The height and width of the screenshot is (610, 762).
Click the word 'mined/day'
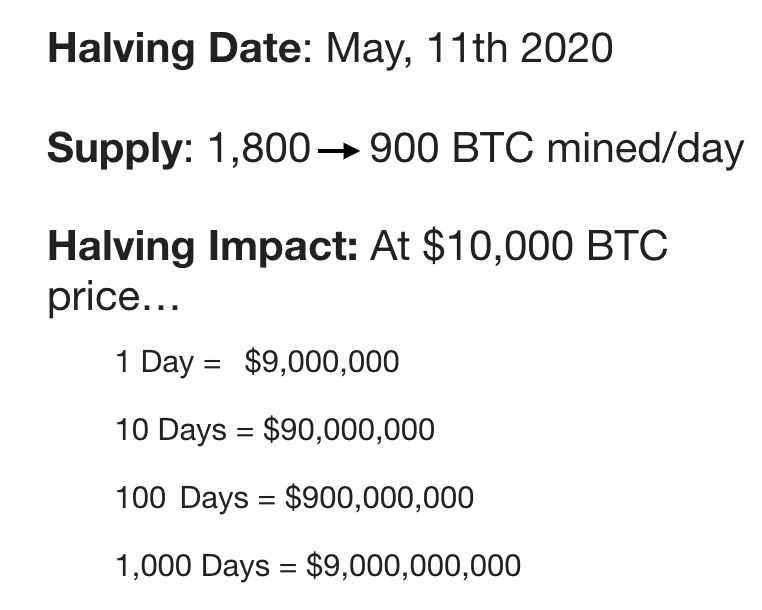coord(646,149)
